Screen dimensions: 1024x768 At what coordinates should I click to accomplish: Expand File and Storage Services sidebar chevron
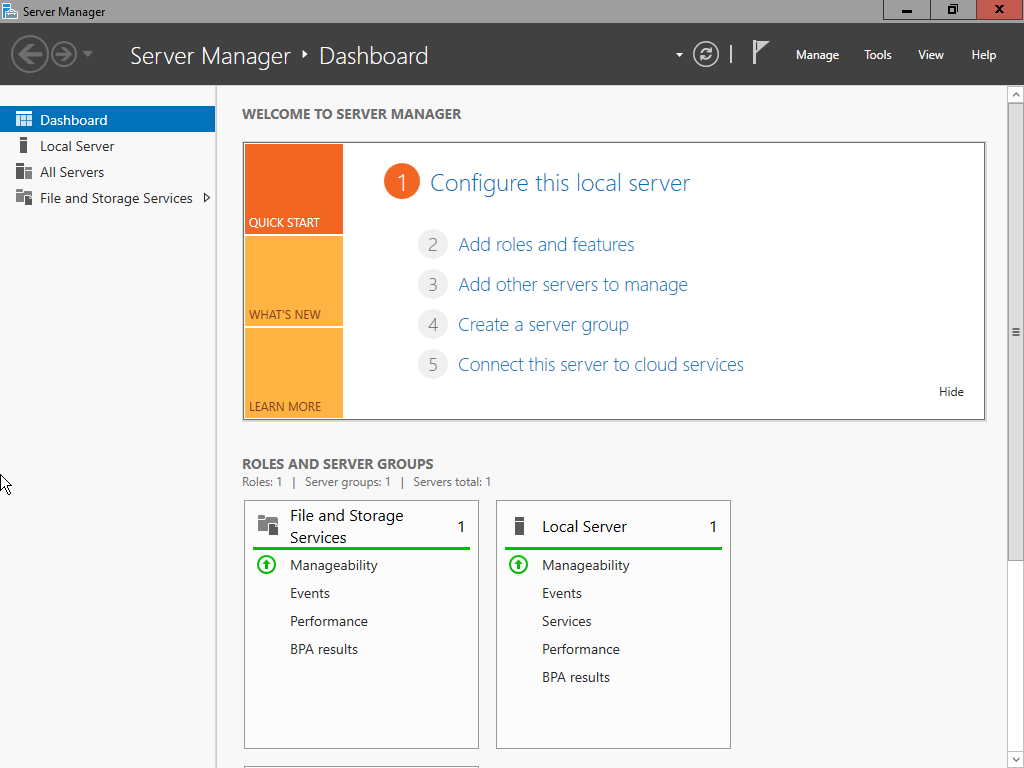(x=207, y=198)
